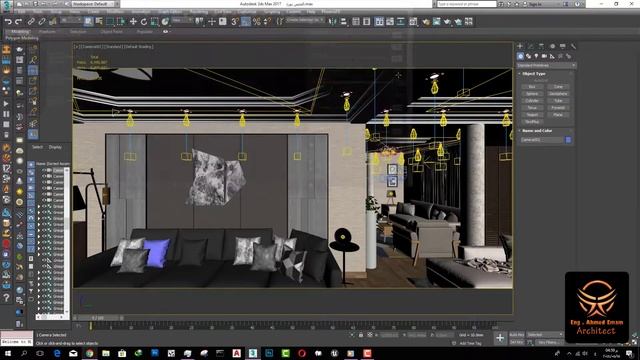The image size is (640, 360).
Task: Click the Plane primitive button
Action: coord(558,115)
